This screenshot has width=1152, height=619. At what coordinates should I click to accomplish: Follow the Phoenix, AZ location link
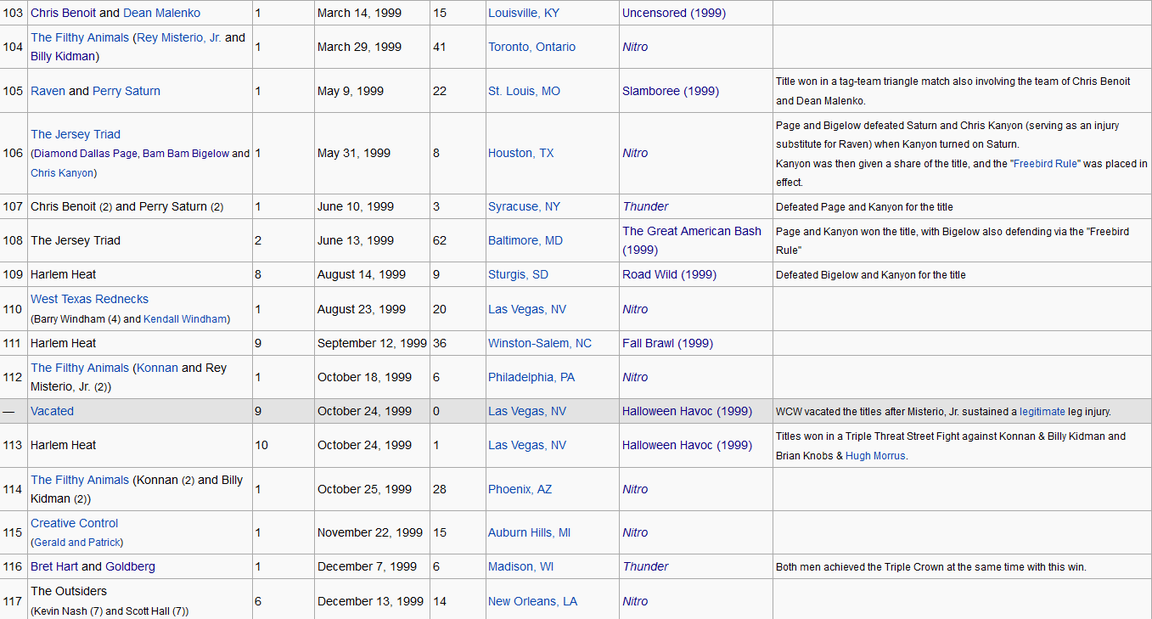coord(519,489)
